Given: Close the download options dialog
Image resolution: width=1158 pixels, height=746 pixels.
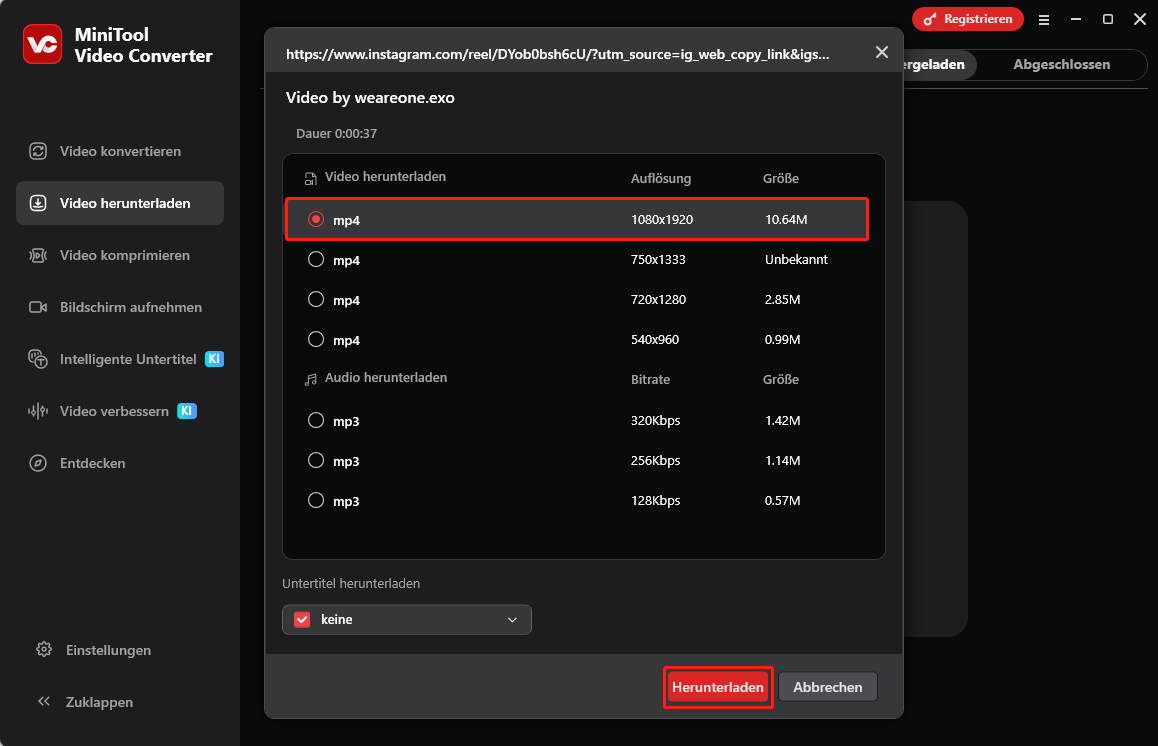Looking at the screenshot, I should click(x=882, y=52).
